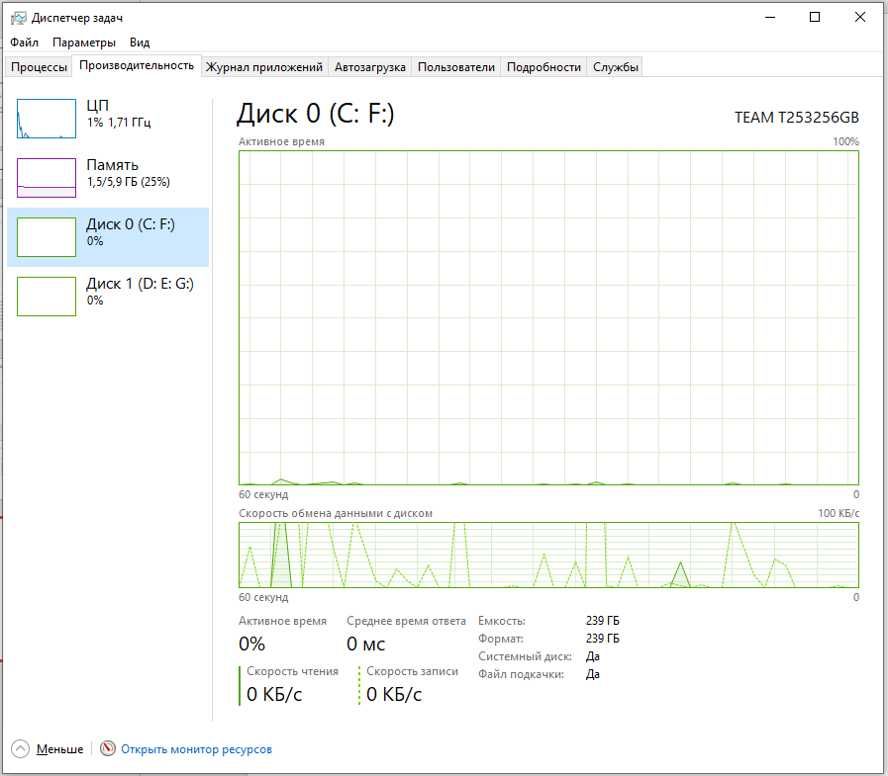Click the Формат 239 ГБ value
Screen dimensions: 888x776
point(603,638)
